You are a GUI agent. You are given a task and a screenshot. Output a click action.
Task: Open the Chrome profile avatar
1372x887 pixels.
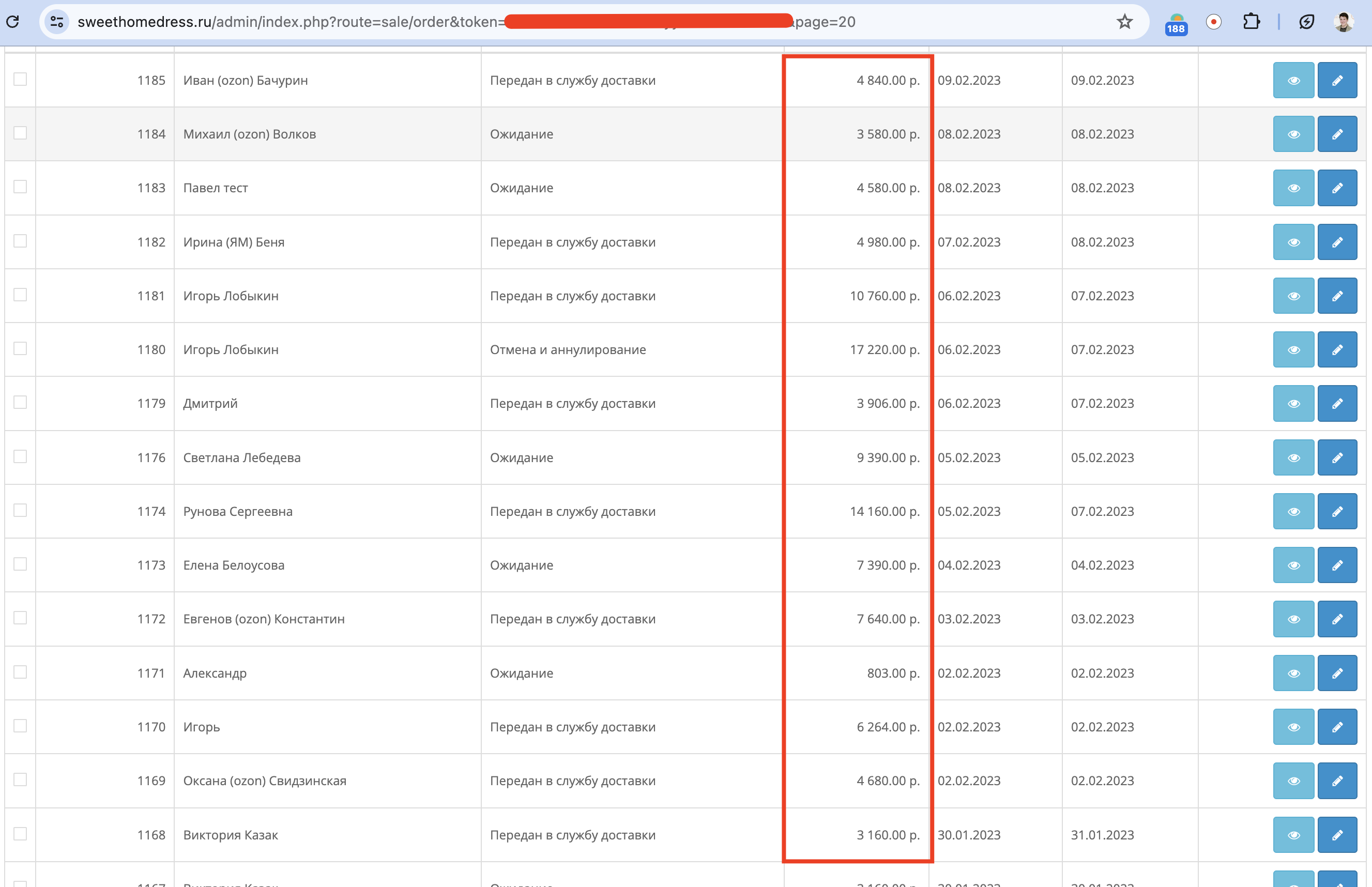click(x=1344, y=22)
